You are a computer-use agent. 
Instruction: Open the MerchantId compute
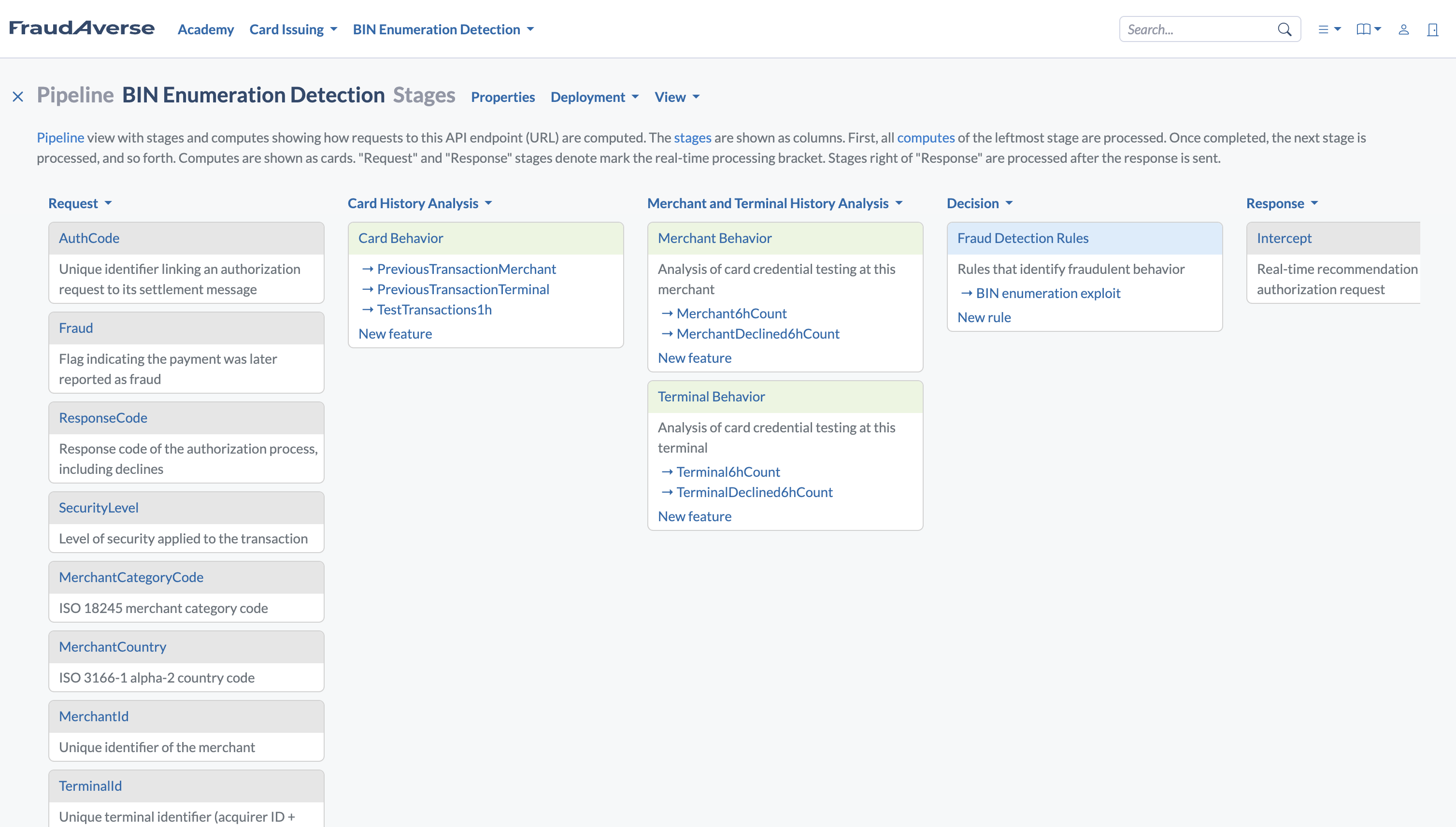tap(94, 716)
